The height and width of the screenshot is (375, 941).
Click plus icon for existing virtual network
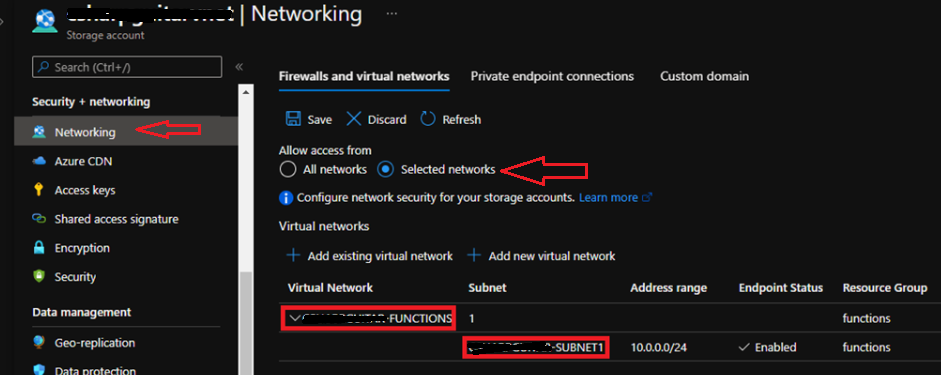[293, 256]
